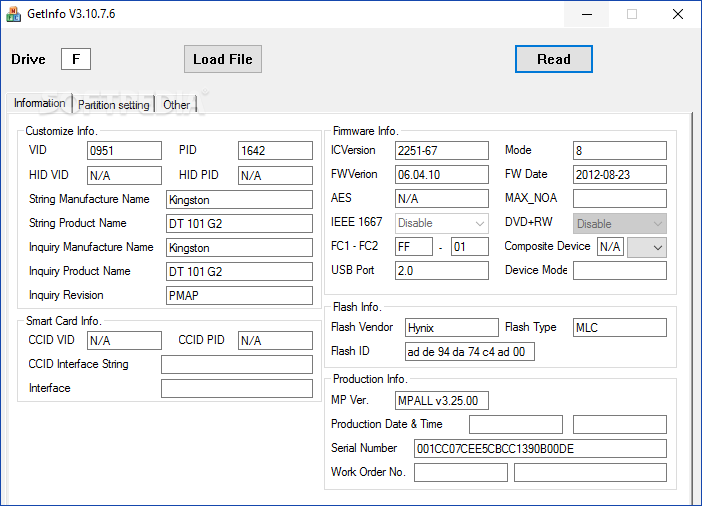Click the Serial Number field
The width and height of the screenshot is (702, 506).
tap(540, 448)
